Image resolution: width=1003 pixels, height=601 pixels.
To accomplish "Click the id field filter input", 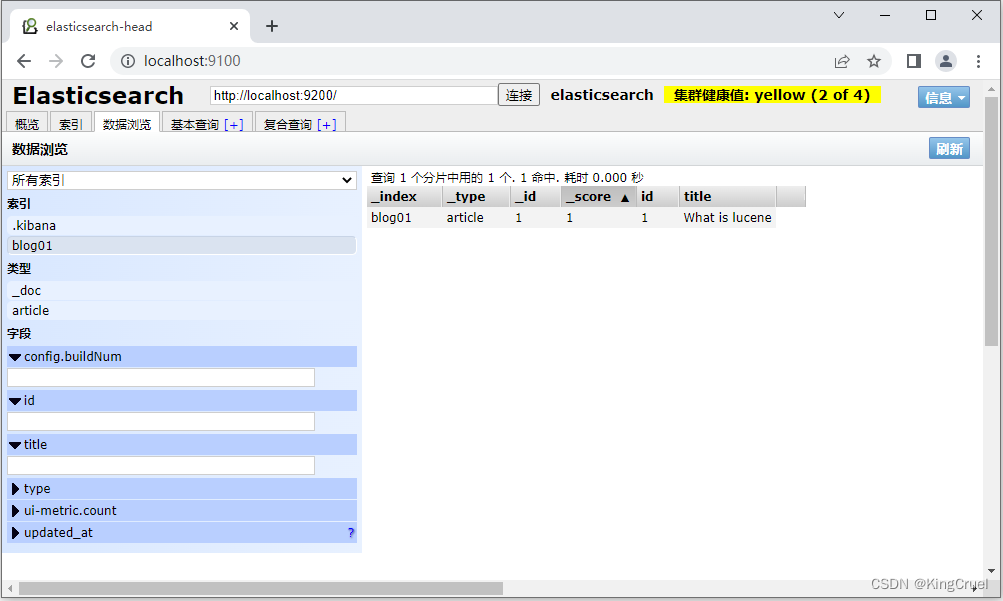I will coord(161,421).
